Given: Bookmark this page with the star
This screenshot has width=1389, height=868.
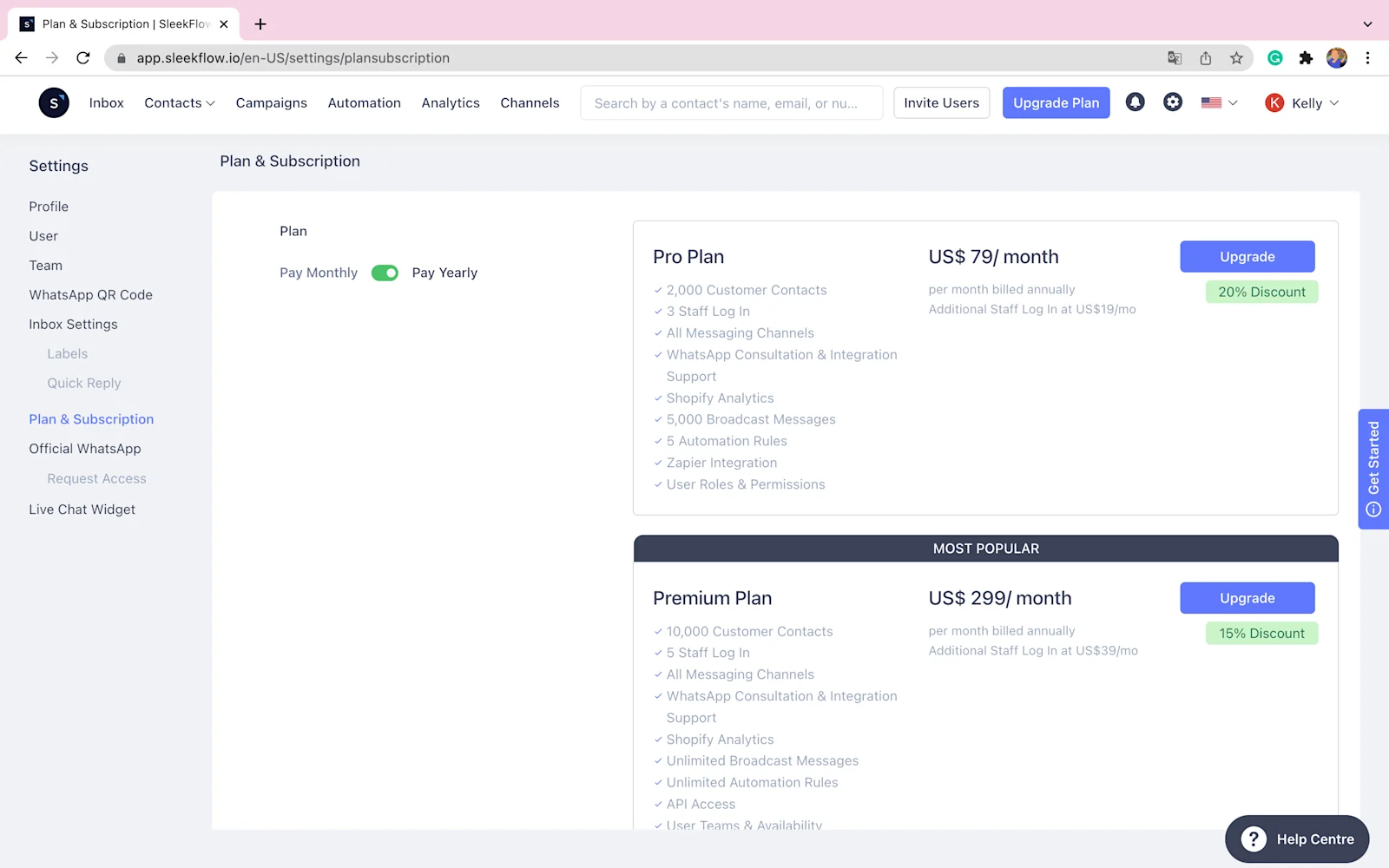Looking at the screenshot, I should (x=1236, y=58).
